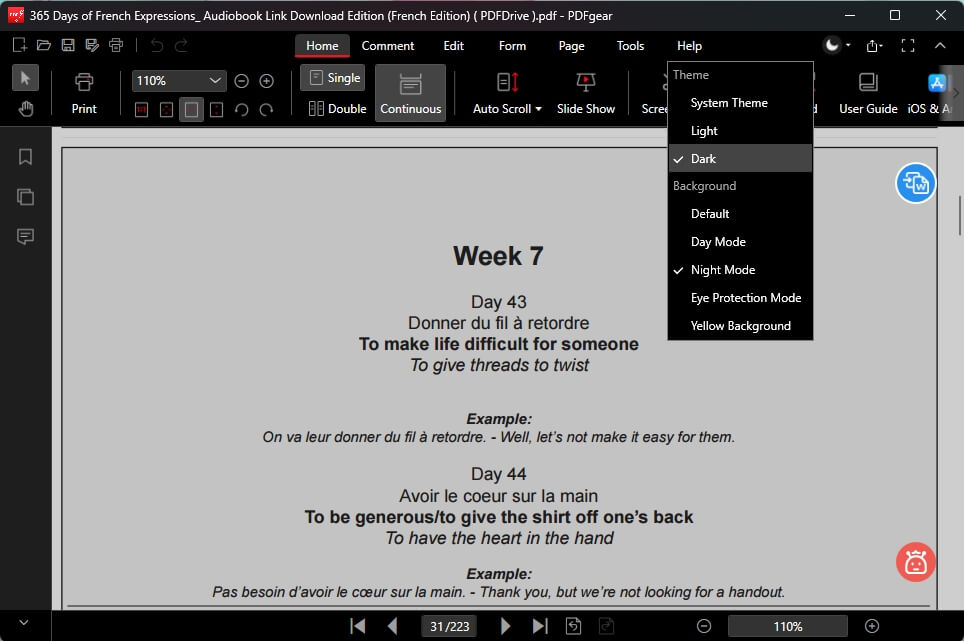Choose Yellow Background option

click(x=740, y=326)
